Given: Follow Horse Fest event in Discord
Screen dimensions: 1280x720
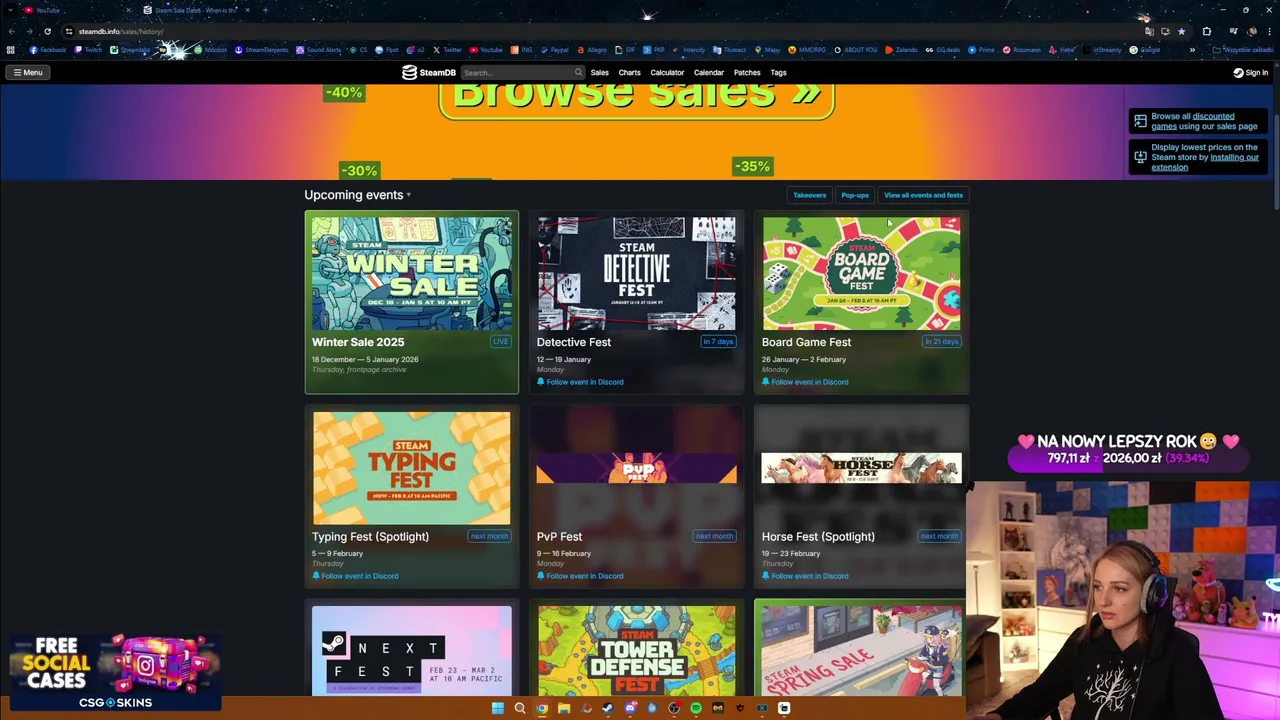Looking at the screenshot, I should pyautogui.click(x=805, y=576).
